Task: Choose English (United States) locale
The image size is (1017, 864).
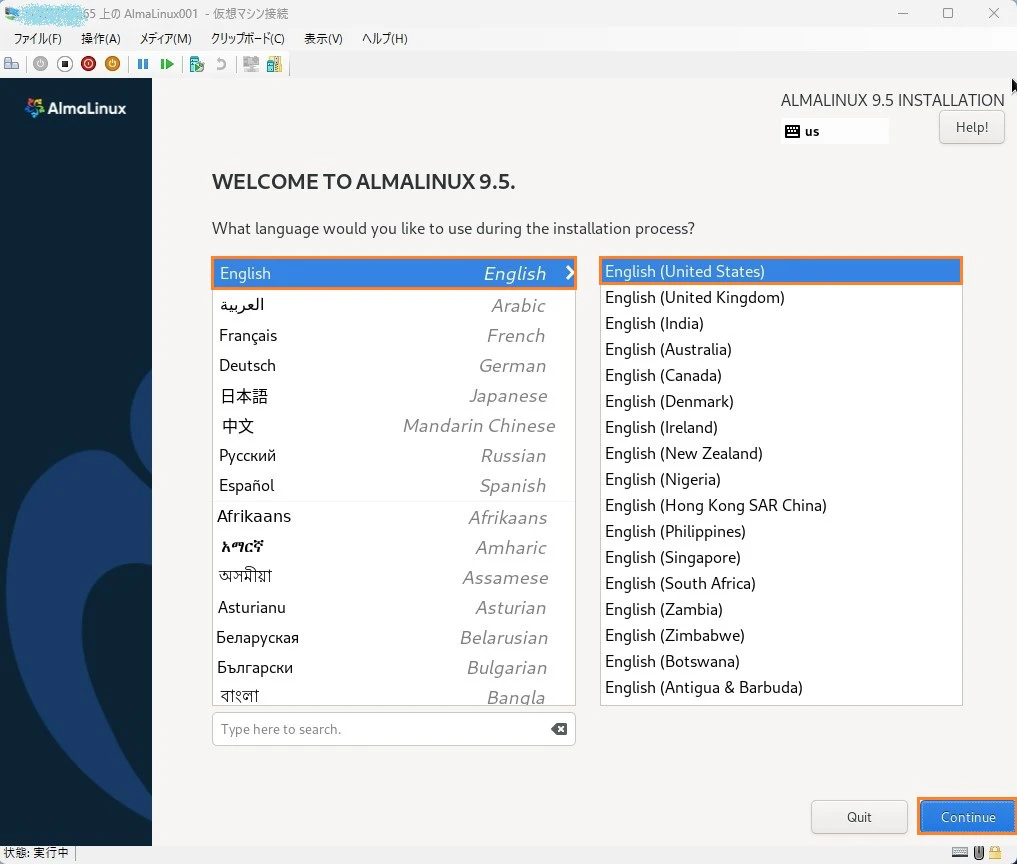Action: click(x=781, y=271)
